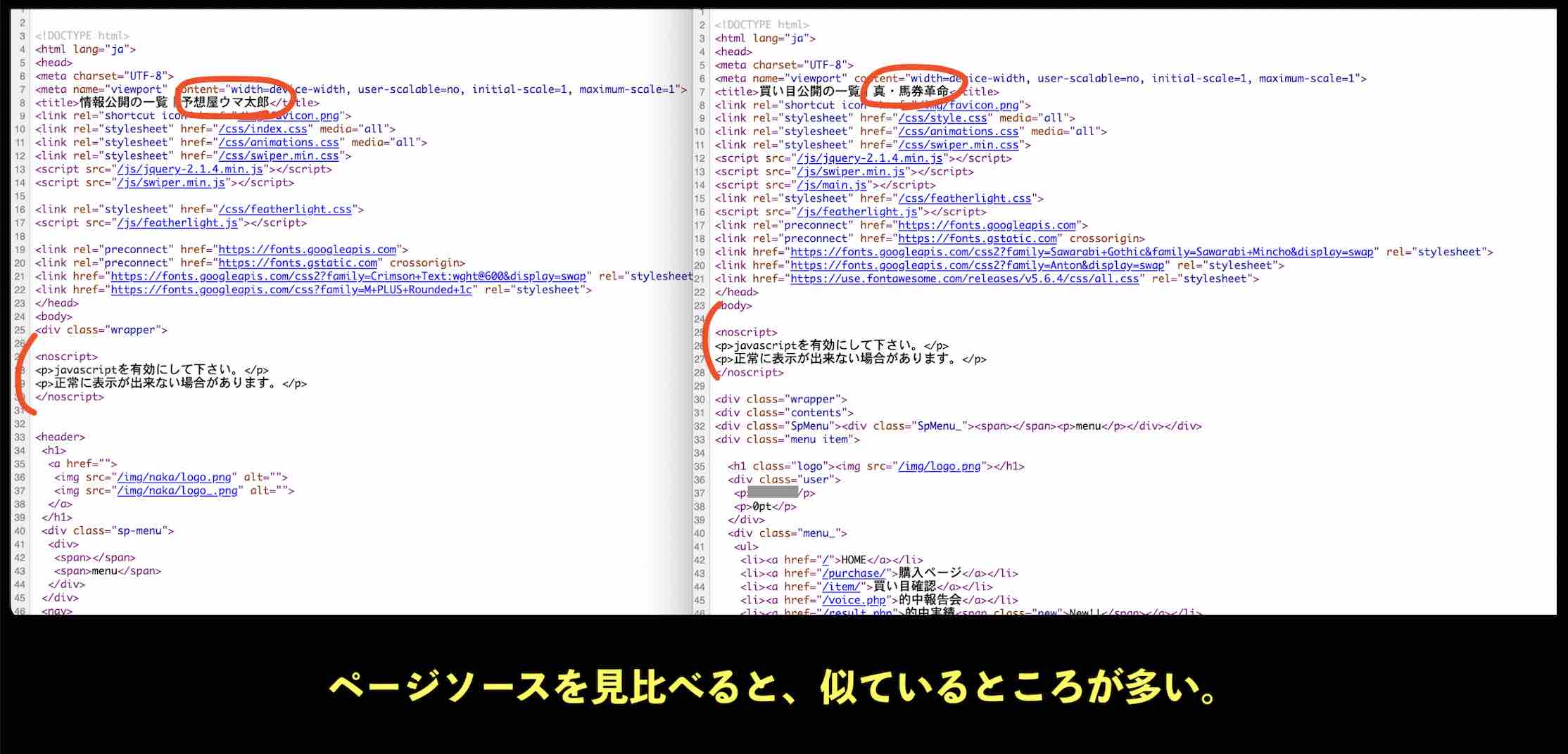Open the fonts.googleapis.com preconnect link
The image size is (1568, 754).
[307, 249]
